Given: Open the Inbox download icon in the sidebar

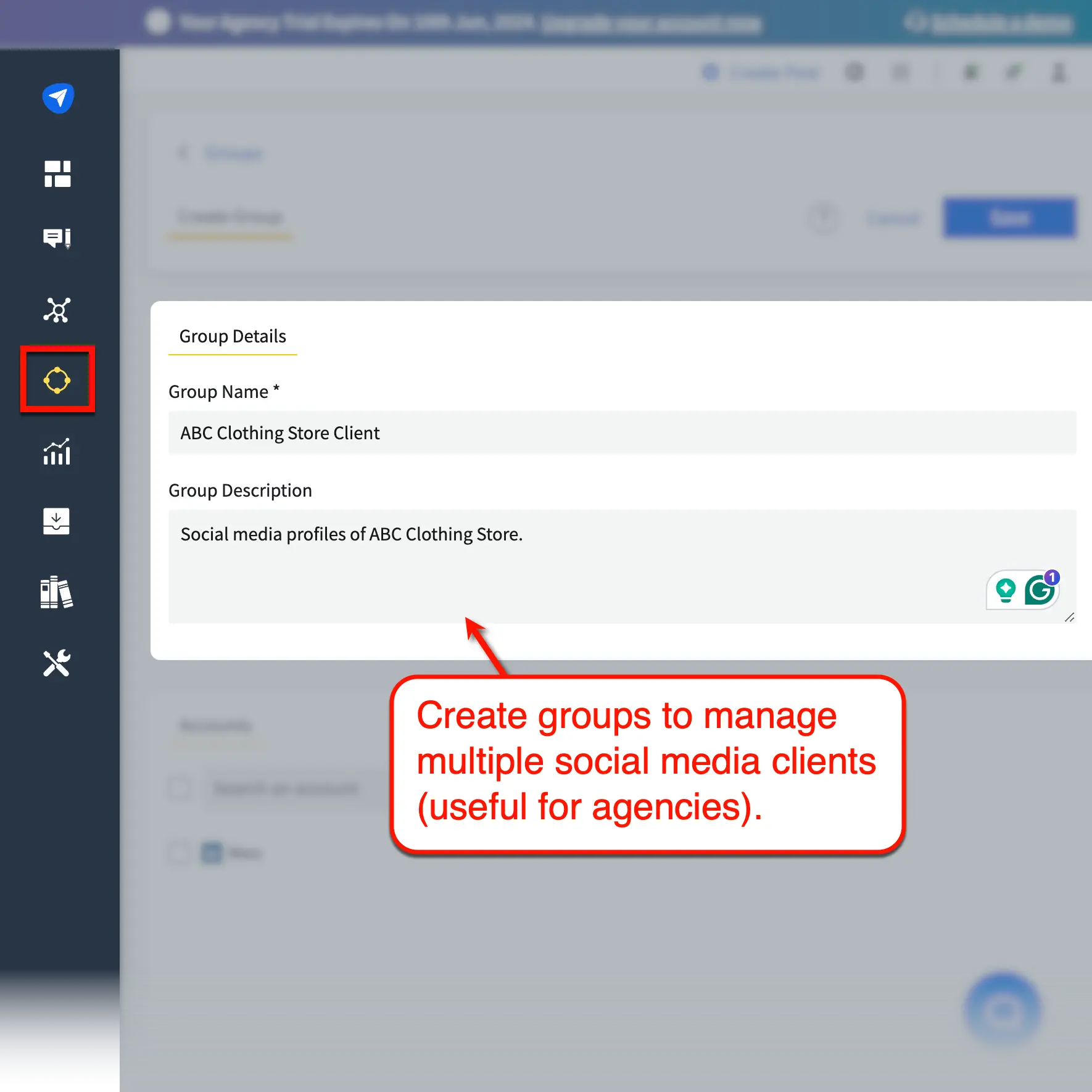Looking at the screenshot, I should [x=57, y=522].
